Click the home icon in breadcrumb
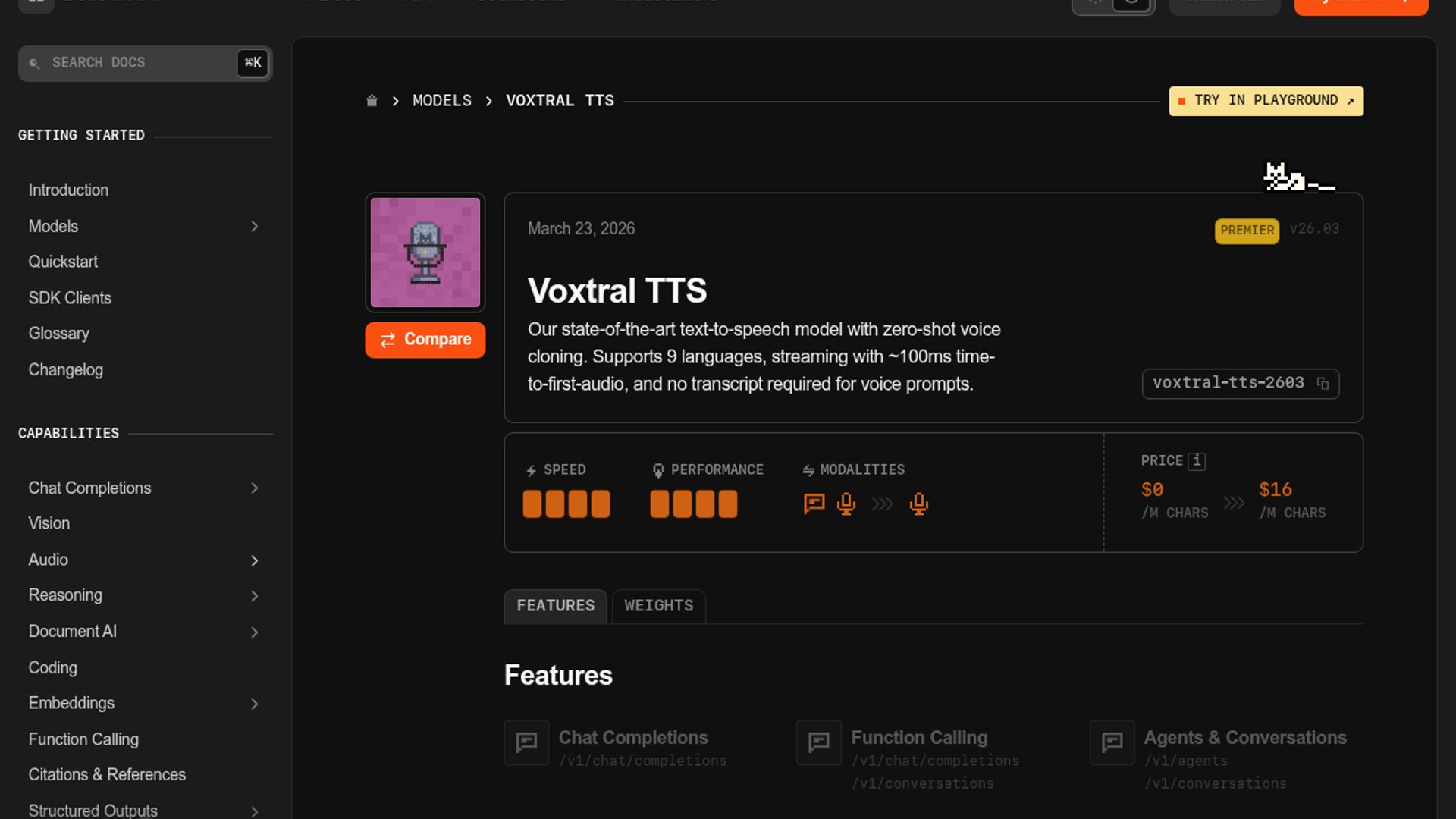Viewport: 1456px width, 819px height. point(372,101)
